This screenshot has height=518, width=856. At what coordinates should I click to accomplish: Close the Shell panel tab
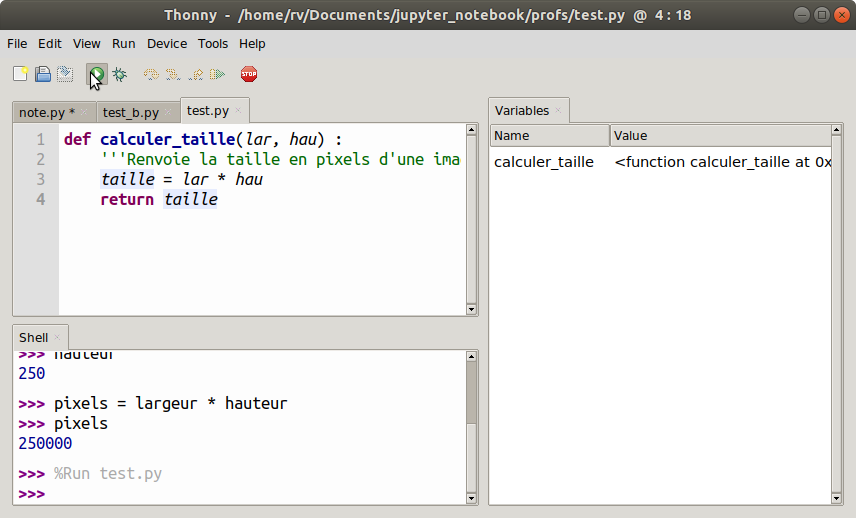57,337
